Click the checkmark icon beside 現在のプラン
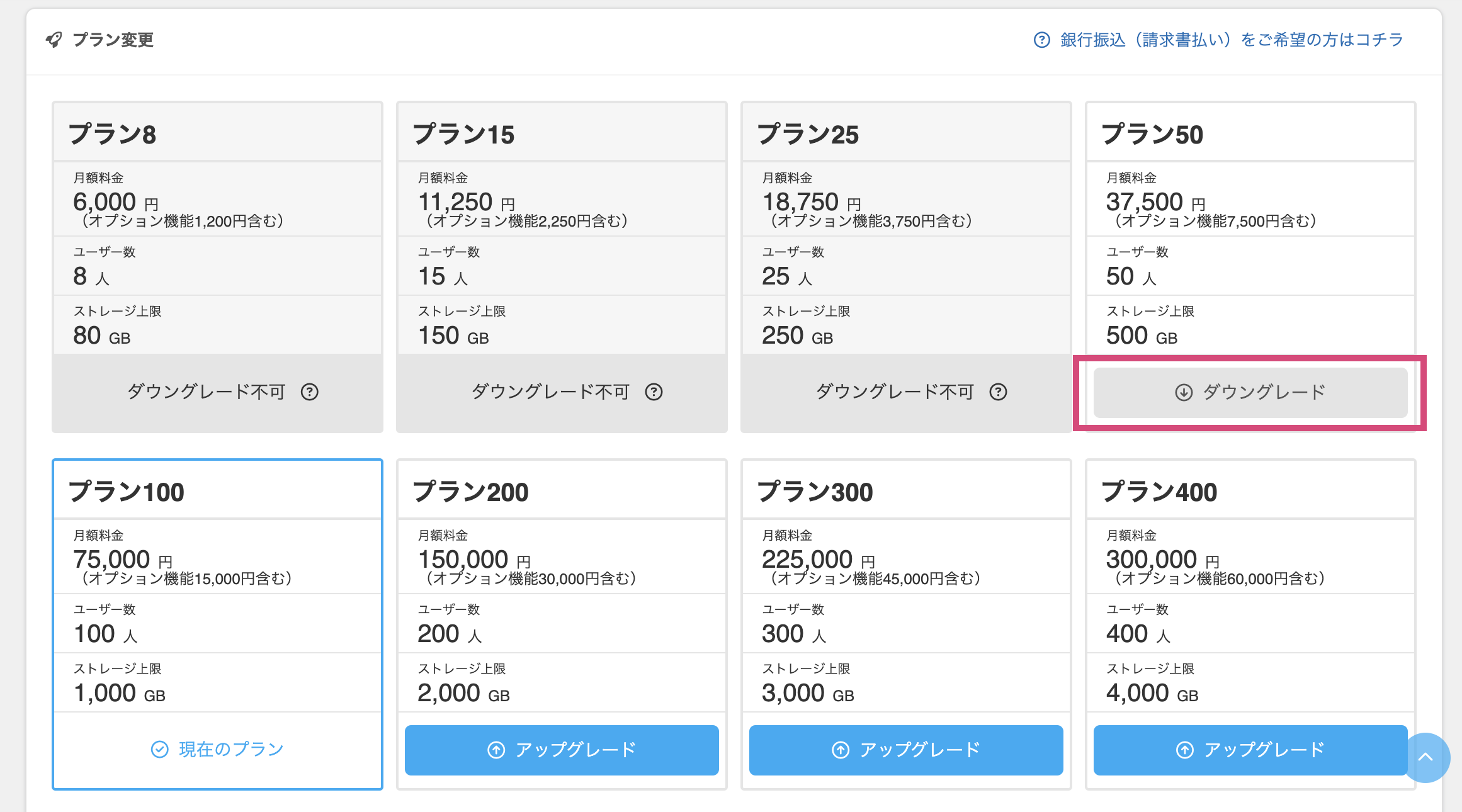 [159, 749]
